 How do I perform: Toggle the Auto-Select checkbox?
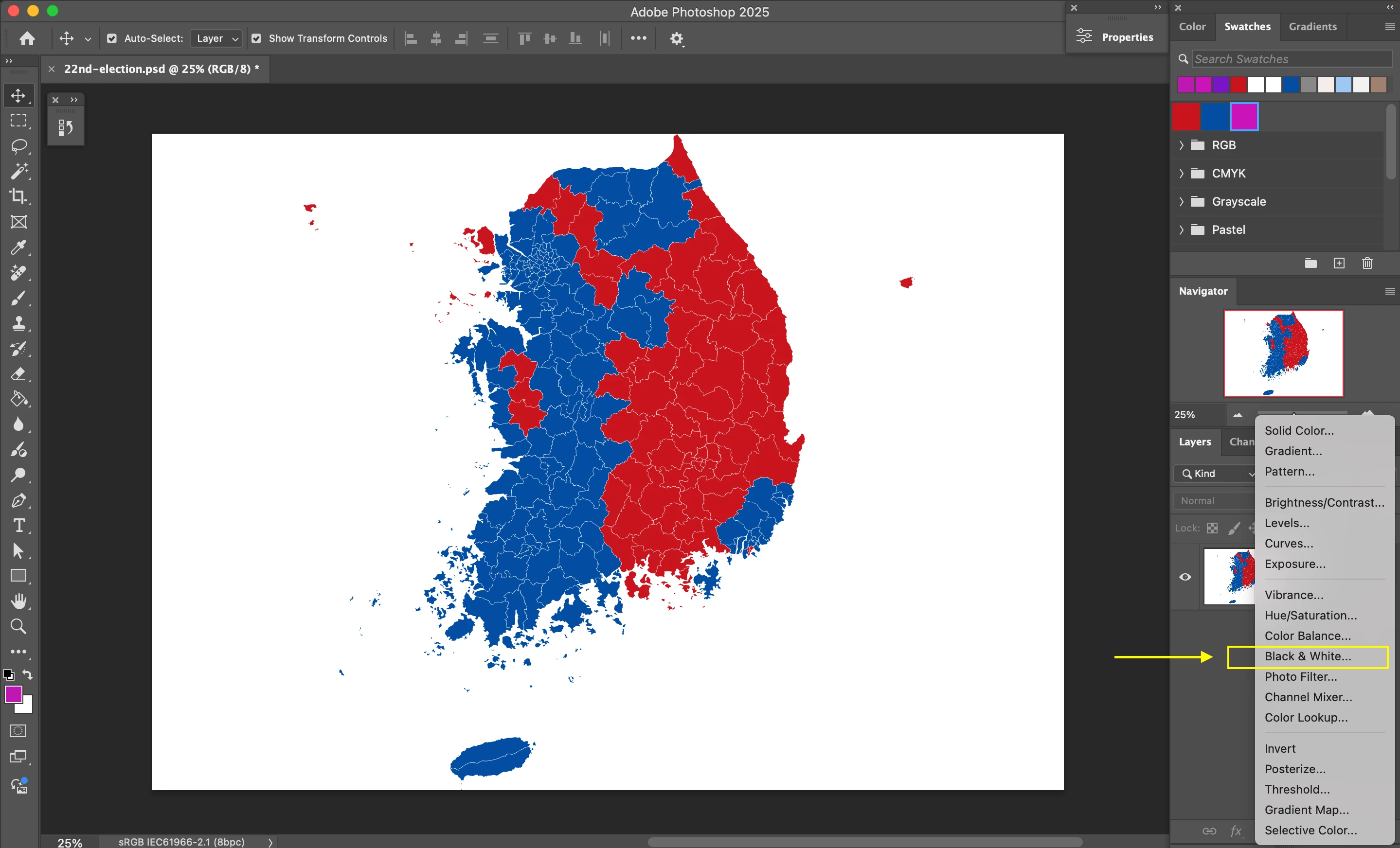[x=112, y=38]
